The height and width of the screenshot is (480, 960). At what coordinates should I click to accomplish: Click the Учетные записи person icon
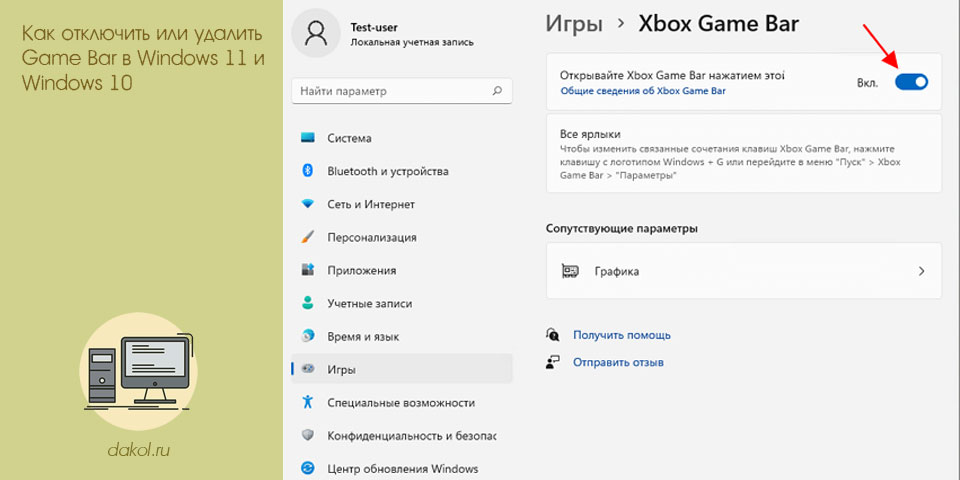tap(308, 303)
